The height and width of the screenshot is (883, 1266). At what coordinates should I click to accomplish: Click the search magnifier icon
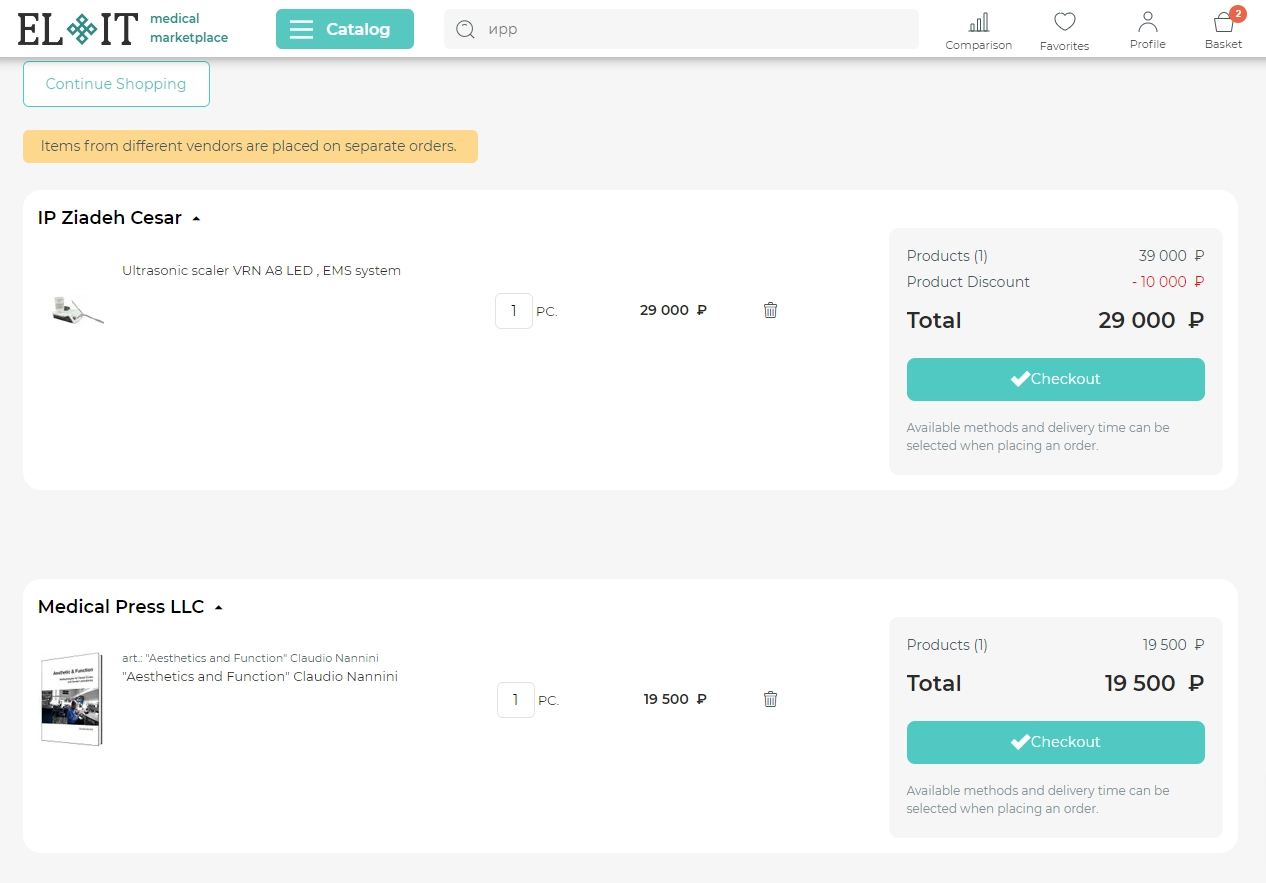(x=465, y=29)
